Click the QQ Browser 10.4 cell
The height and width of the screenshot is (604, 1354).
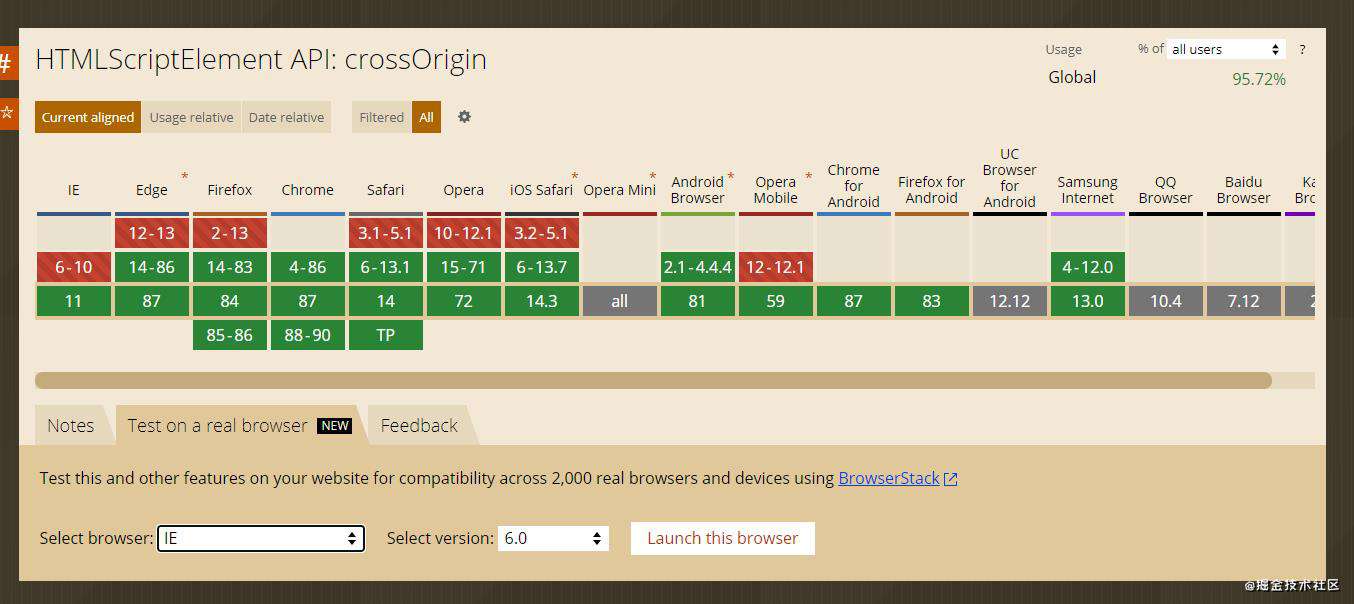pyautogui.click(x=1166, y=301)
